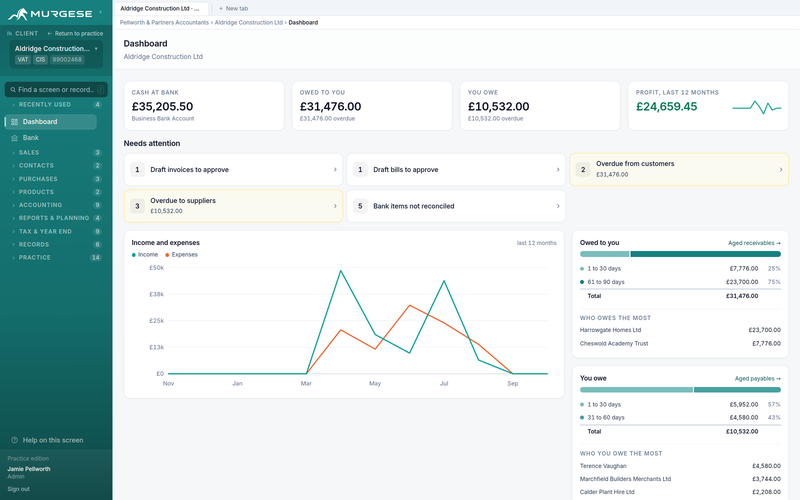Click the Income legend dot

pyautogui.click(x=134, y=255)
